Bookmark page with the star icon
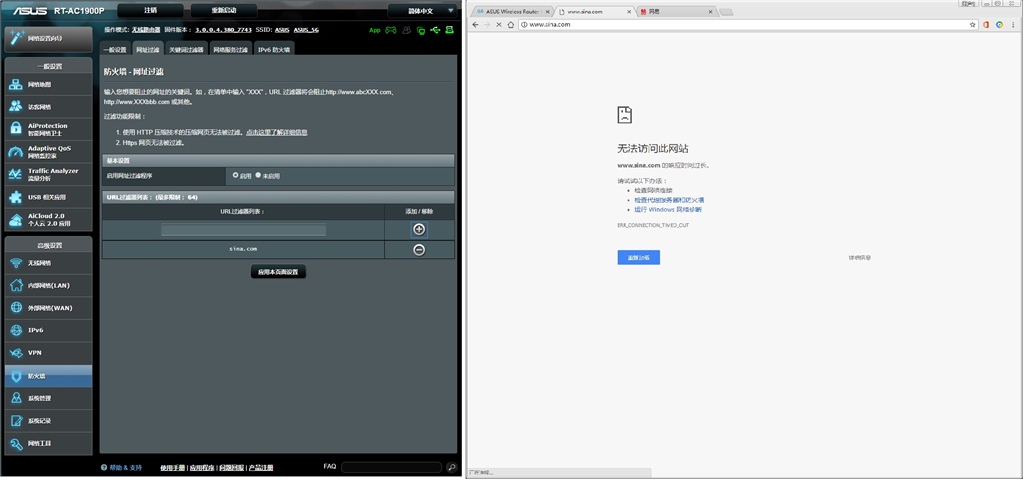Screen dimensions: 1024x480 click(x=973, y=24)
